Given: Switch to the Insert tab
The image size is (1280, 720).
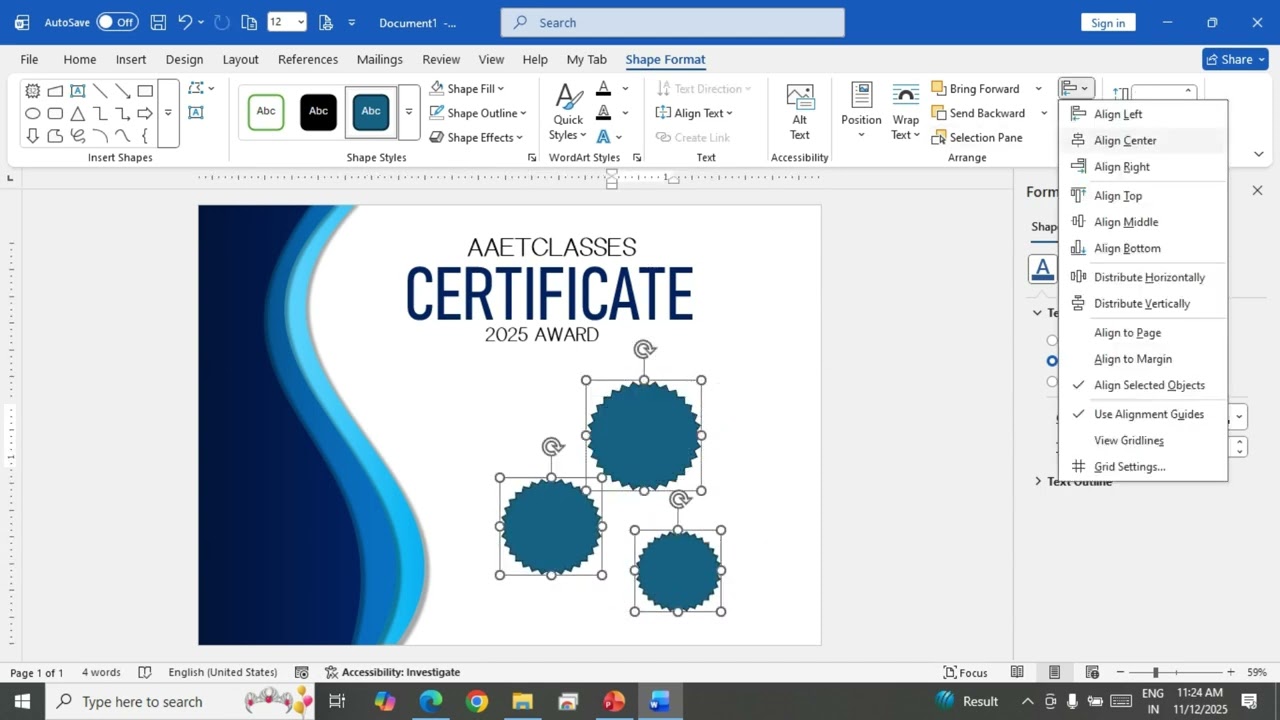Looking at the screenshot, I should click(x=130, y=59).
